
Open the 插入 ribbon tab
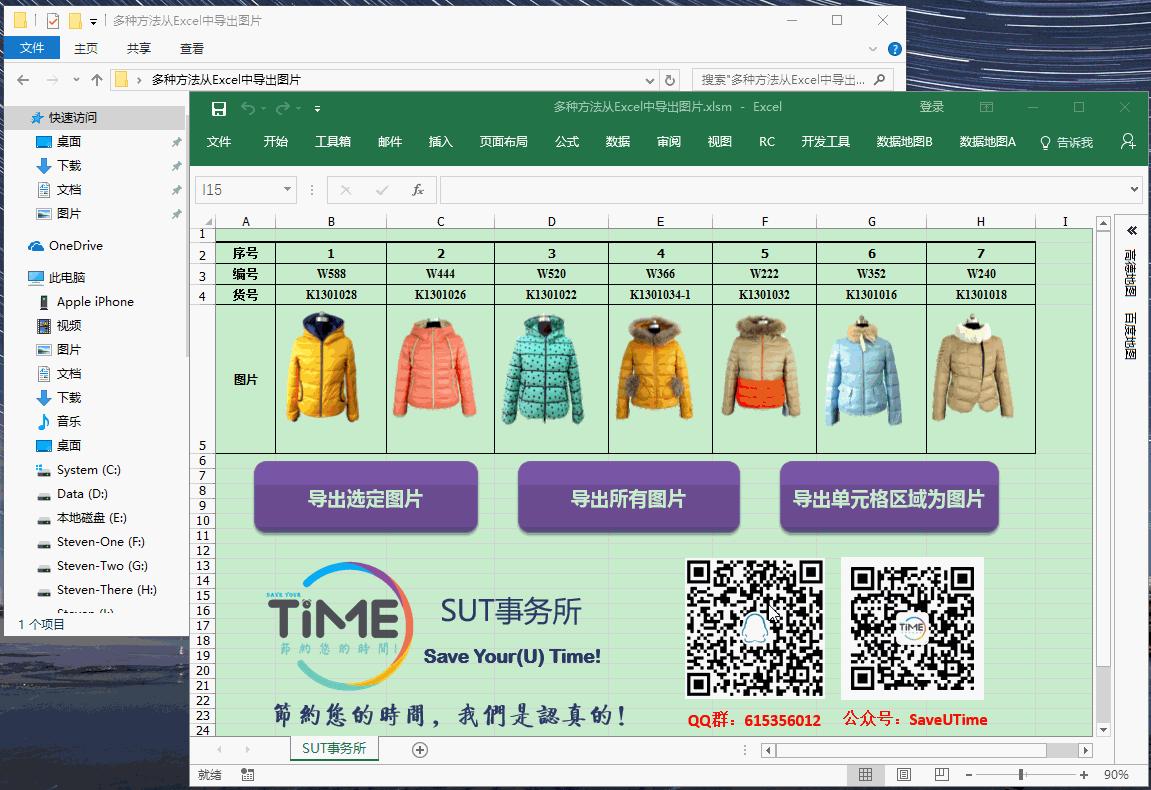440,142
